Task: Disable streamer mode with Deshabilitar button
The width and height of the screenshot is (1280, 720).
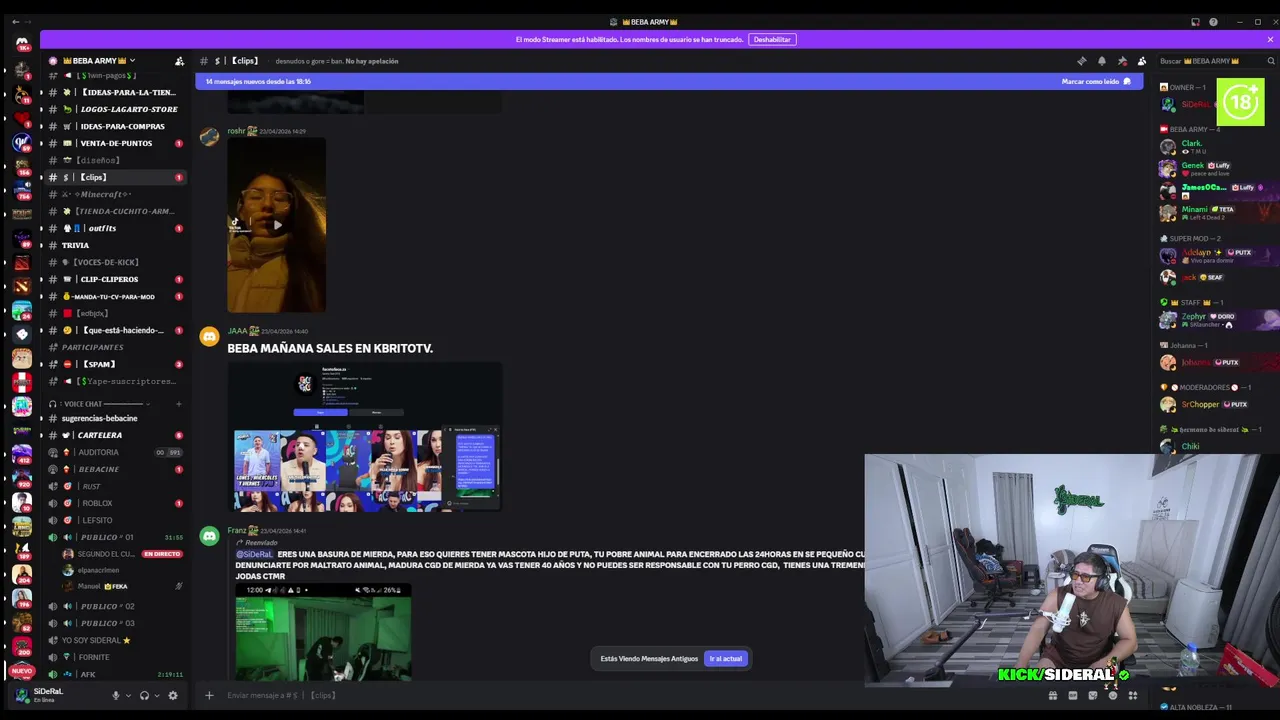Action: point(772,40)
